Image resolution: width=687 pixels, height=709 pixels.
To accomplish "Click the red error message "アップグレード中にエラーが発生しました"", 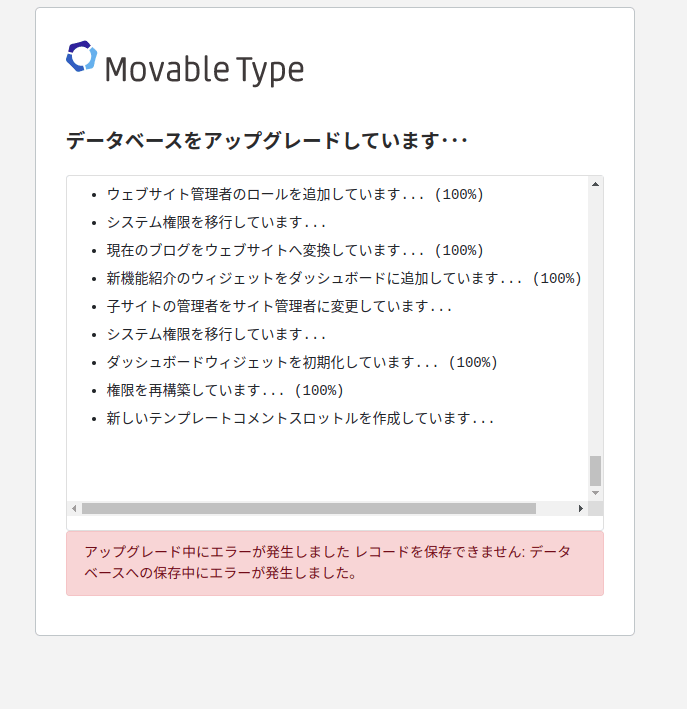I will coord(335,563).
